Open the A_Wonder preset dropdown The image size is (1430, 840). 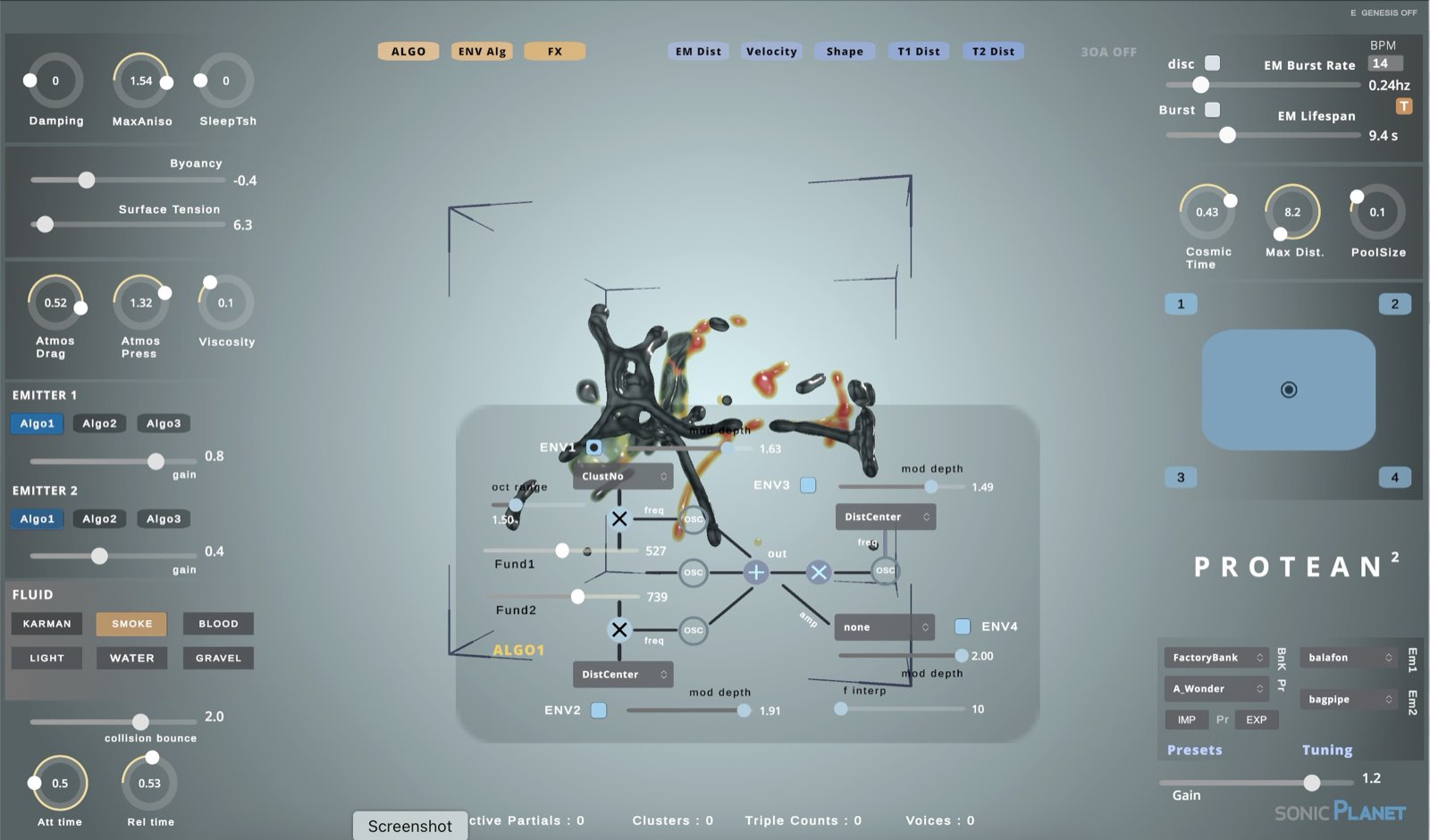[x=1216, y=689]
